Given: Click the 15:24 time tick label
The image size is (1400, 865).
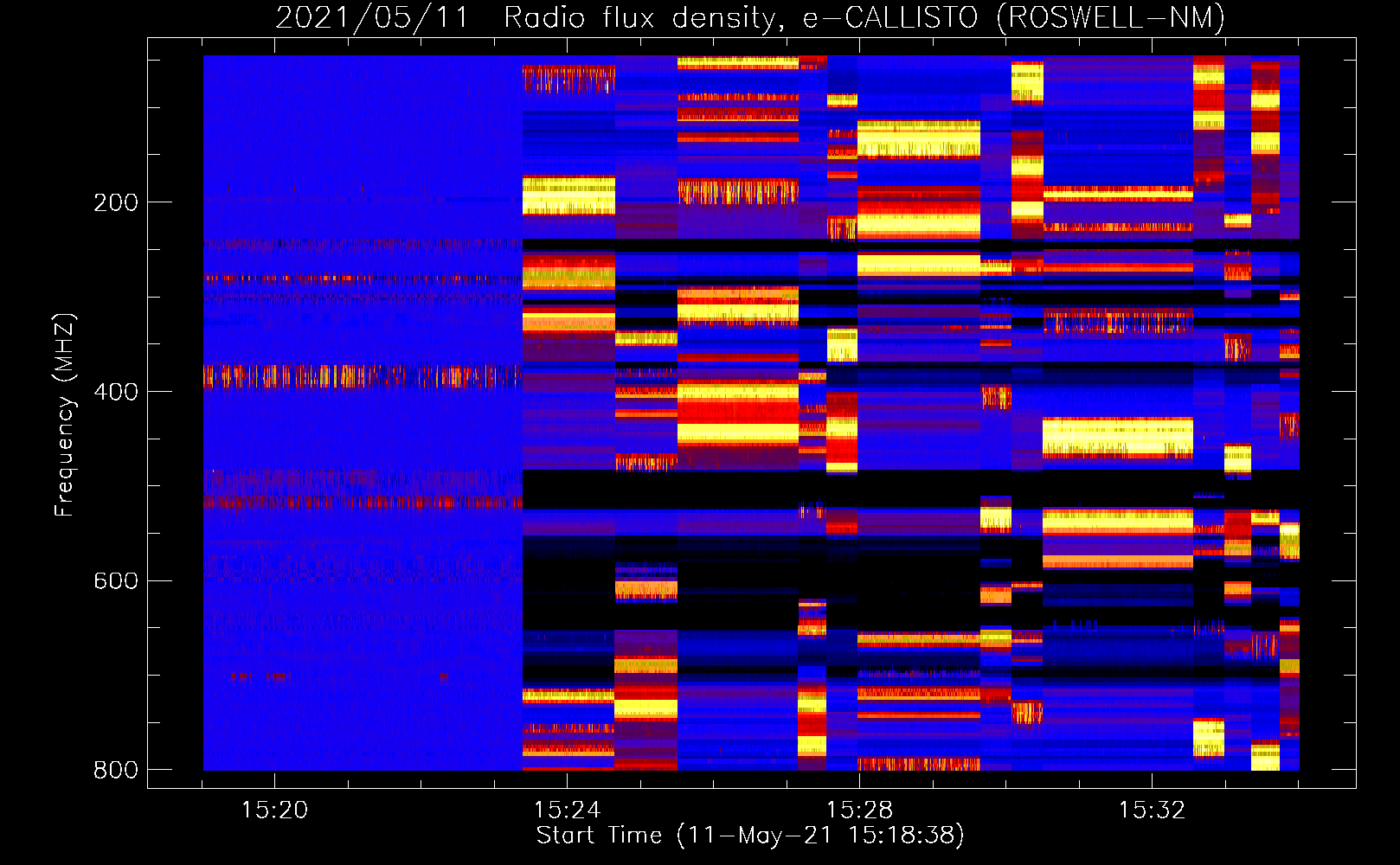Looking at the screenshot, I should (x=567, y=810).
